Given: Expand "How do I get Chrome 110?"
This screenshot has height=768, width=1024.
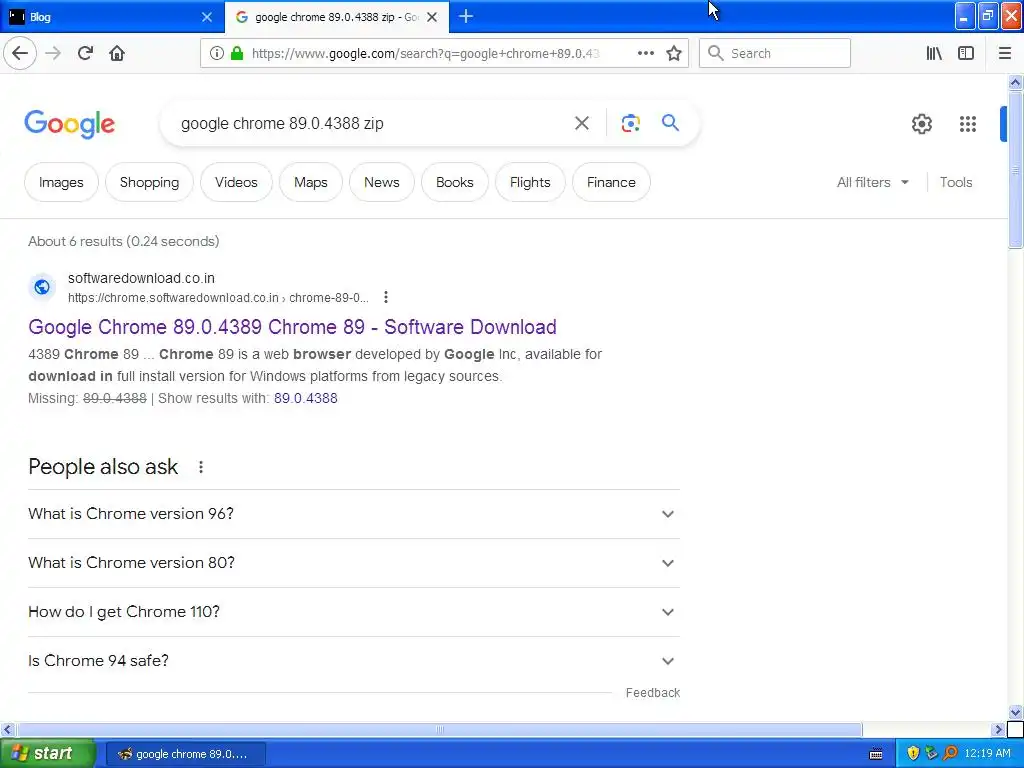Looking at the screenshot, I should [x=354, y=612].
